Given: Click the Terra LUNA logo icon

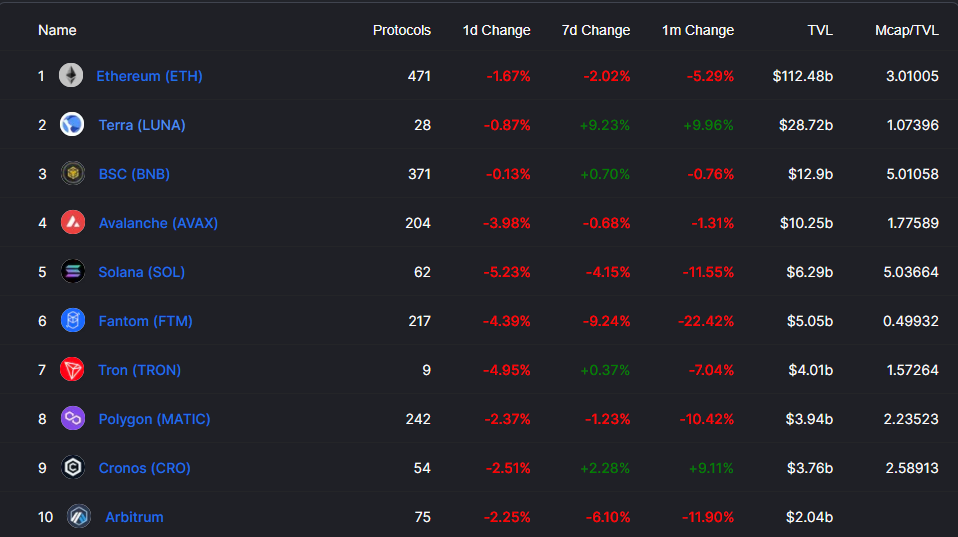Looking at the screenshot, I should pyautogui.click(x=72, y=125).
